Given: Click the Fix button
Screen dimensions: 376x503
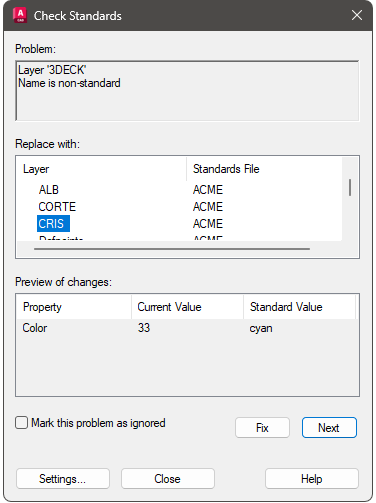Looking at the screenshot, I should point(262,427).
